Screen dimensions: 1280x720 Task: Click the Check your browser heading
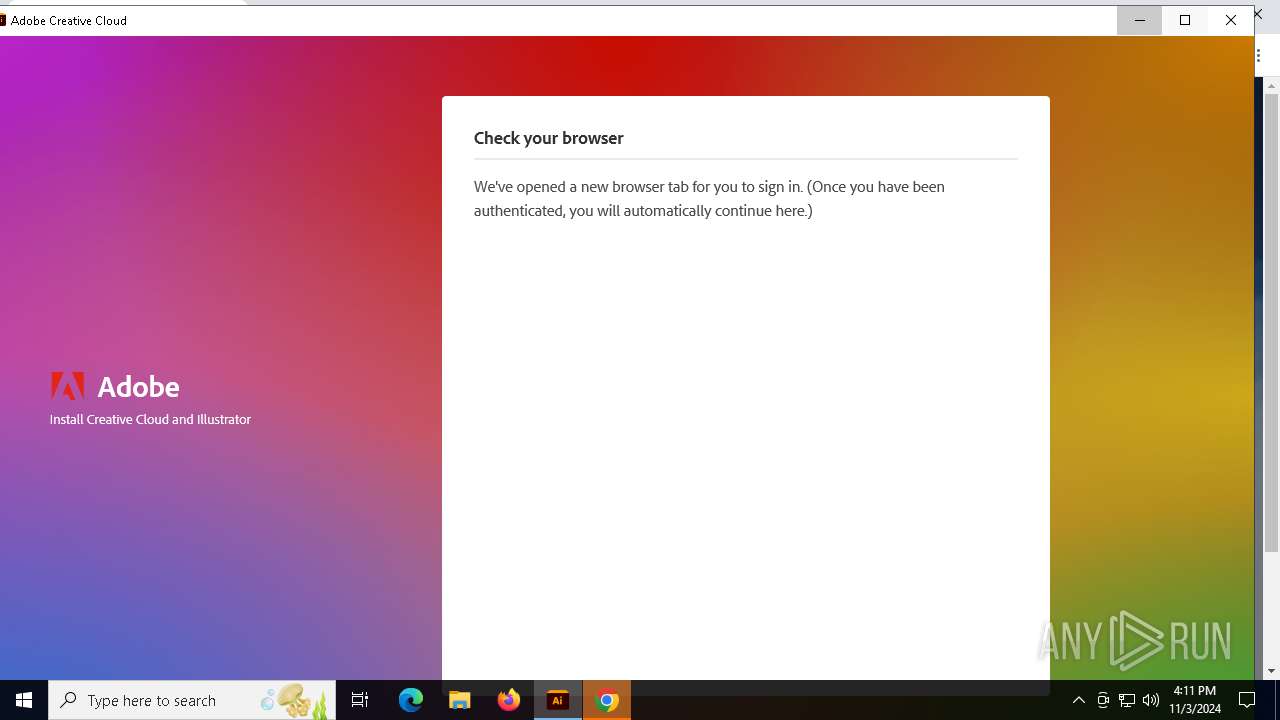(x=548, y=138)
